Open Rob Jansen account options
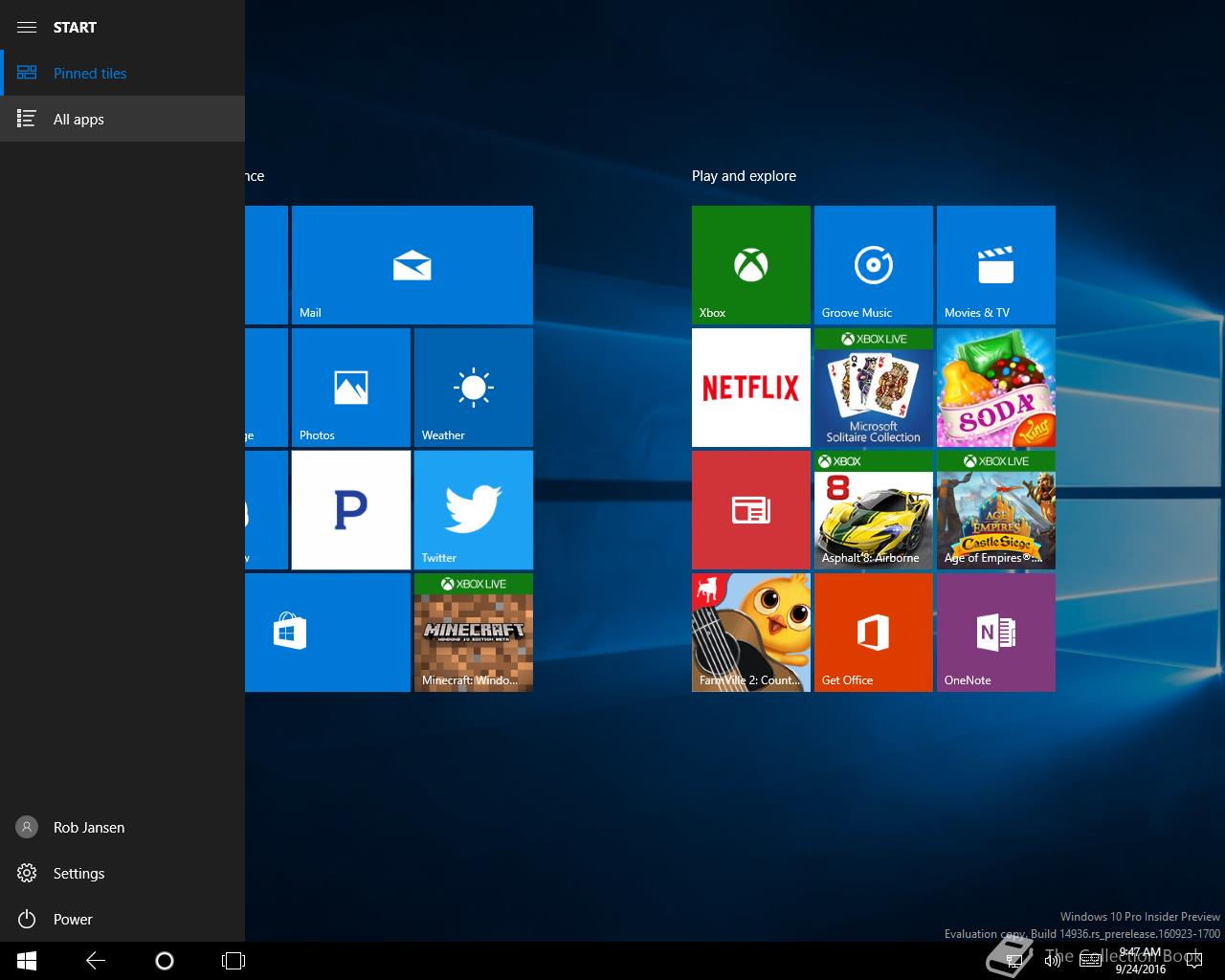Screen dimensions: 1225x980 (122, 827)
